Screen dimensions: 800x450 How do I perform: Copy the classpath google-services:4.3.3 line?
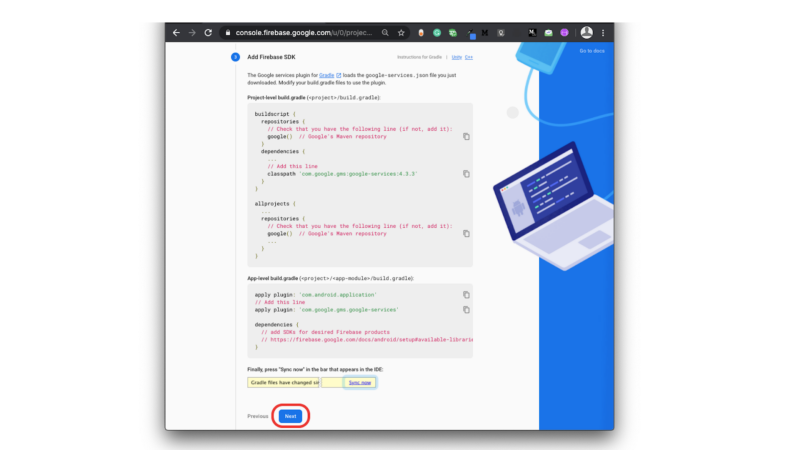click(466, 173)
